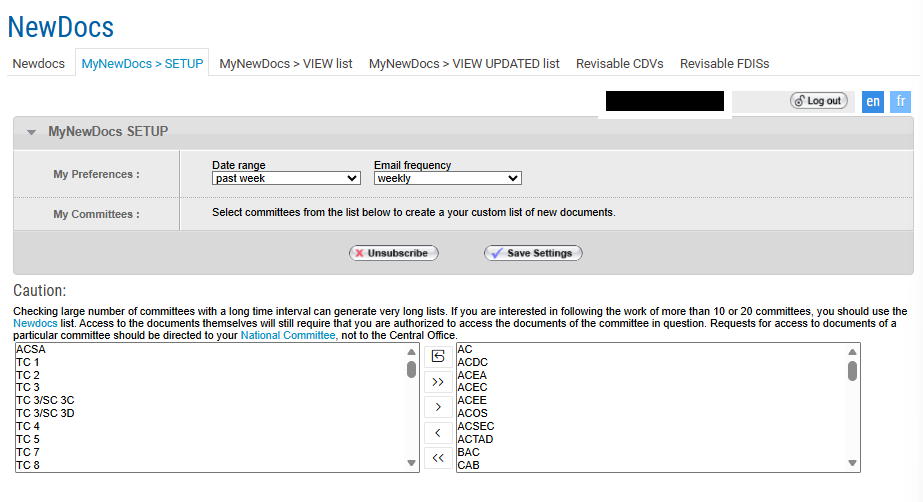Switch language to English (en)
923x502 pixels.
tap(873, 101)
